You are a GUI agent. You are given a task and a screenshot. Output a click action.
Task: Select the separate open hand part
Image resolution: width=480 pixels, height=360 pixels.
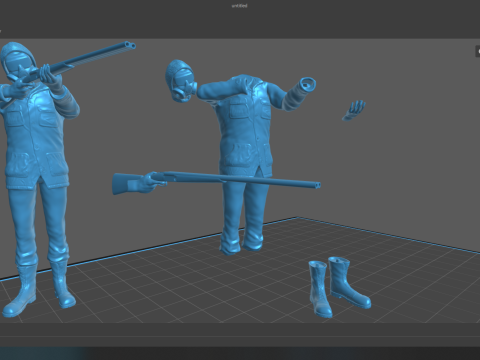pos(354,110)
